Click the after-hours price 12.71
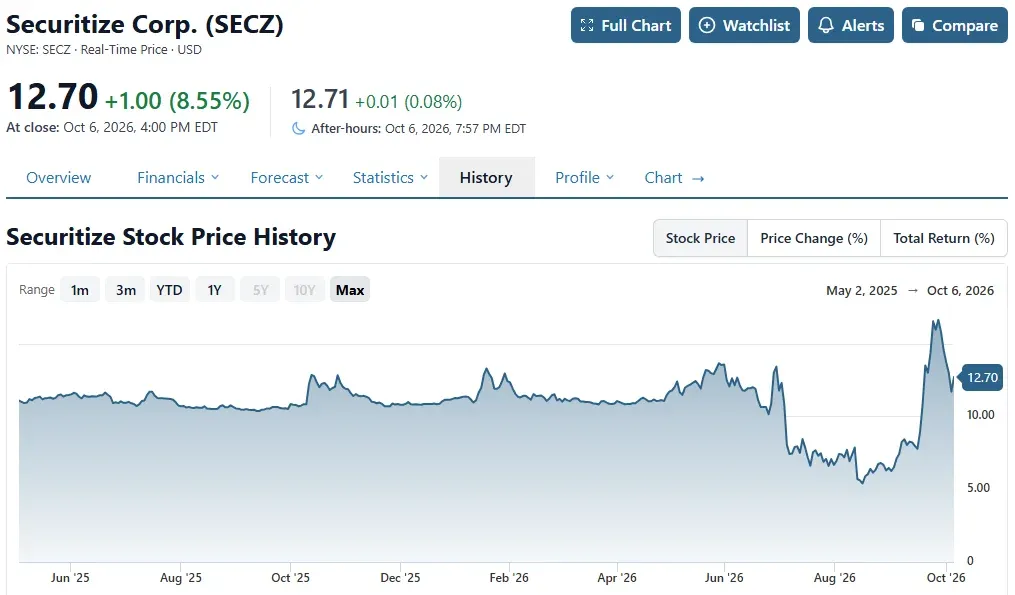The image size is (1015, 595). 320,99
